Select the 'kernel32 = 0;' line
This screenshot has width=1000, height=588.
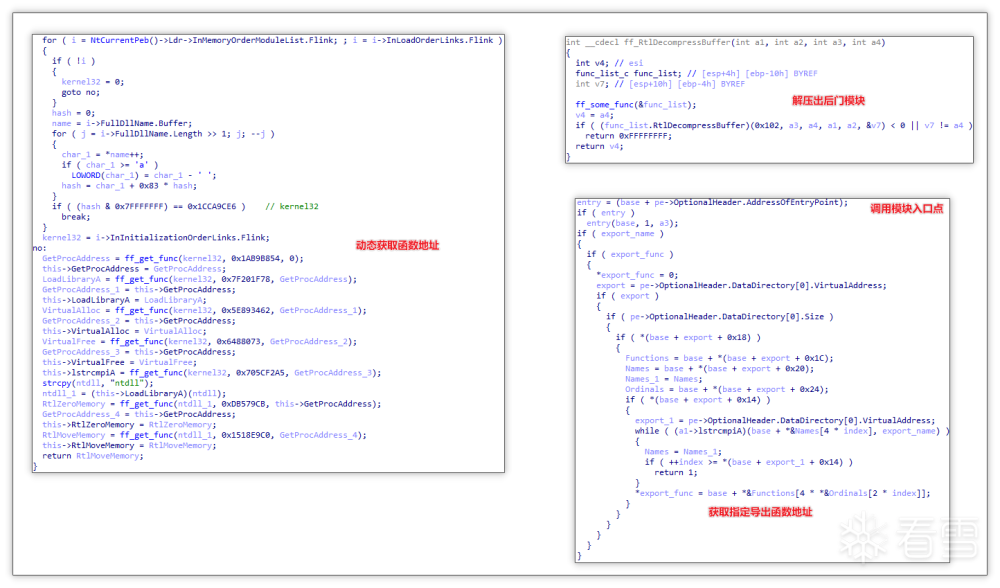point(92,82)
